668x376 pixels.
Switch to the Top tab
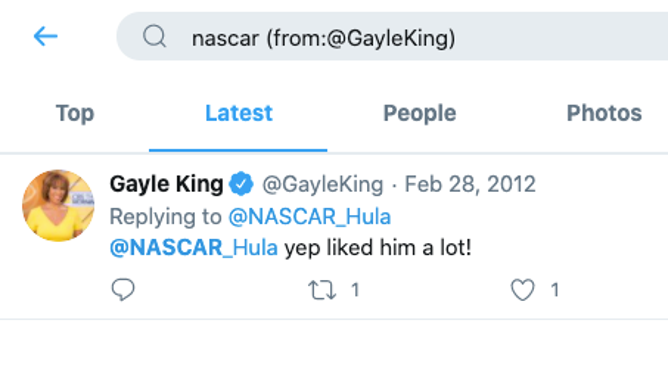point(75,113)
